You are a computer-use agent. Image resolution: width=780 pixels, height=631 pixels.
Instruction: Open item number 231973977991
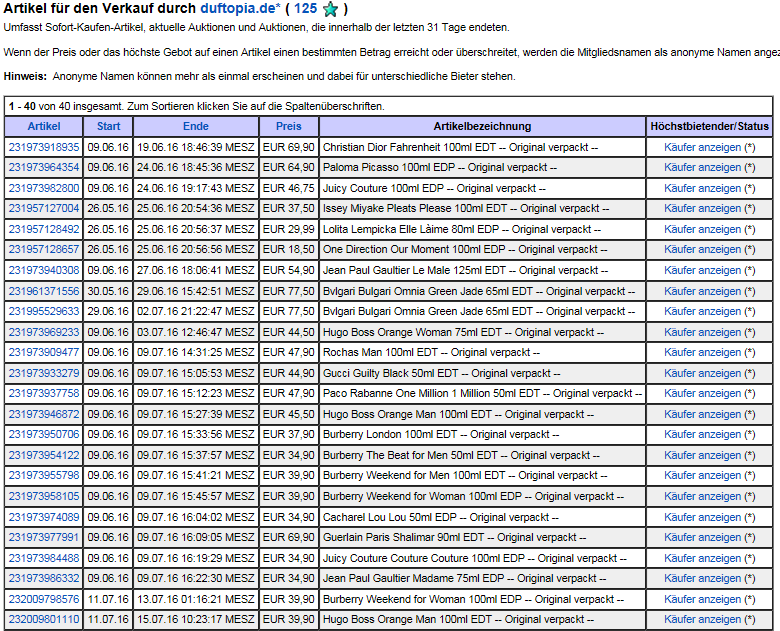[44, 537]
